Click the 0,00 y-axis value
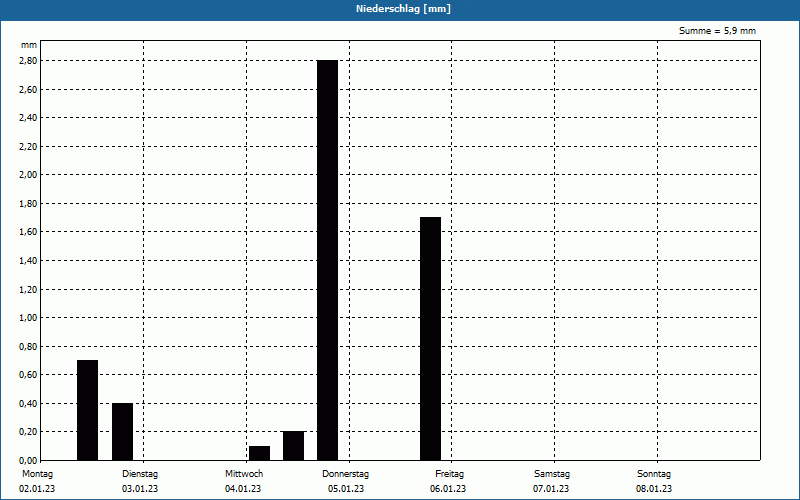This screenshot has width=800, height=500. [x=29, y=460]
